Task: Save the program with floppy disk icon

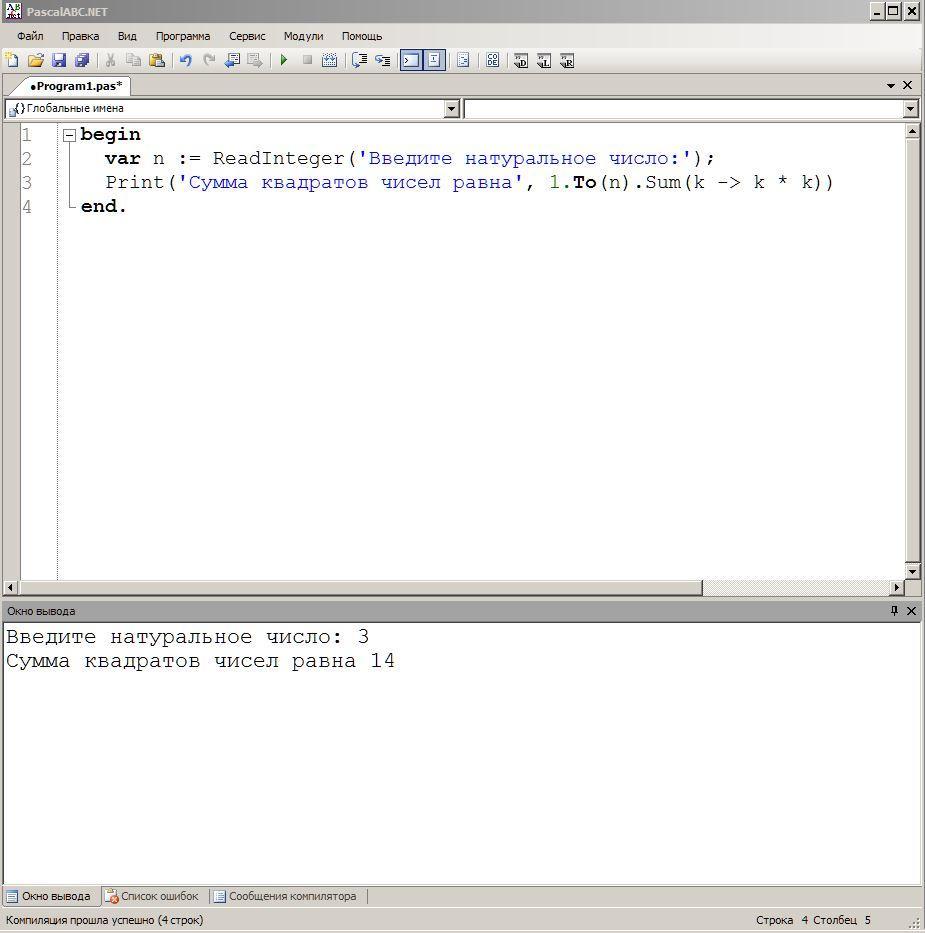Action: [58, 60]
